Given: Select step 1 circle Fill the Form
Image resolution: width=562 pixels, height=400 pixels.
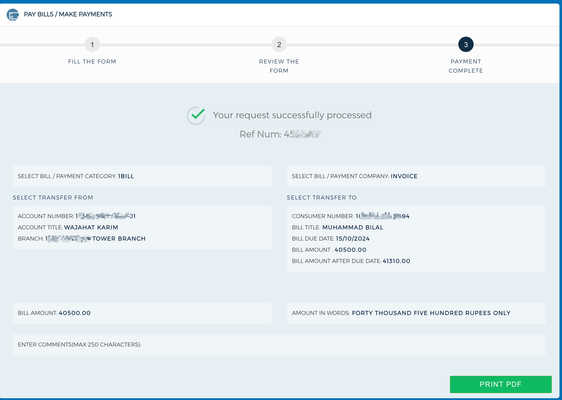Looking at the screenshot, I should [92, 44].
